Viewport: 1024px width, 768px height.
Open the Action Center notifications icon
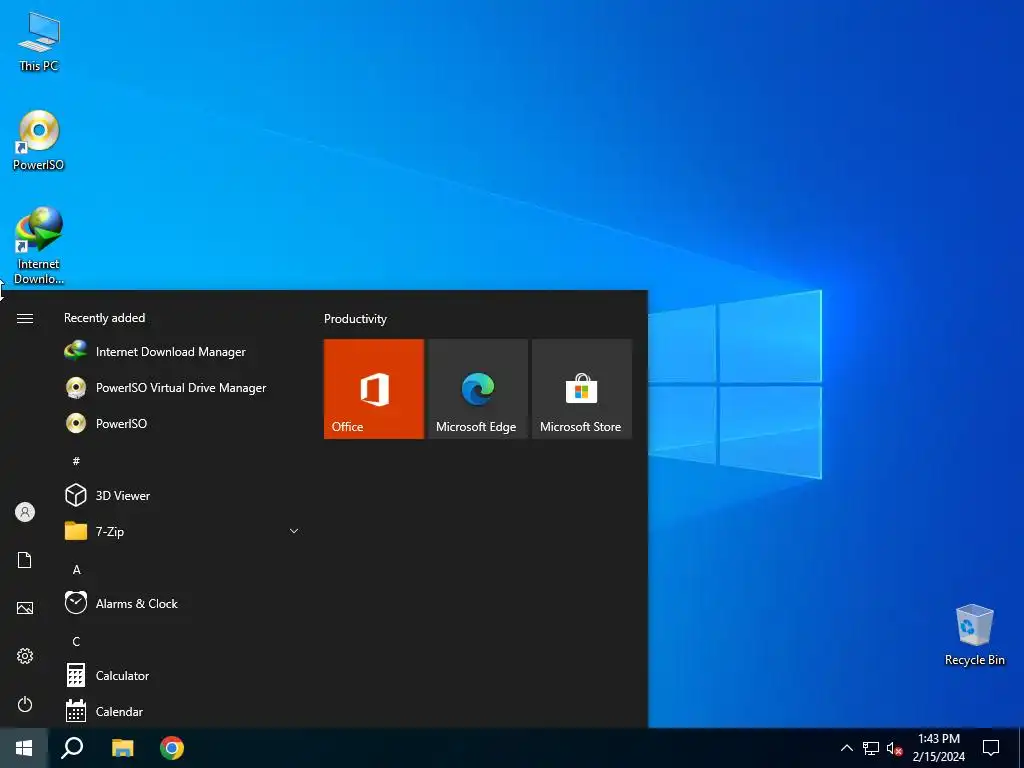(991, 748)
